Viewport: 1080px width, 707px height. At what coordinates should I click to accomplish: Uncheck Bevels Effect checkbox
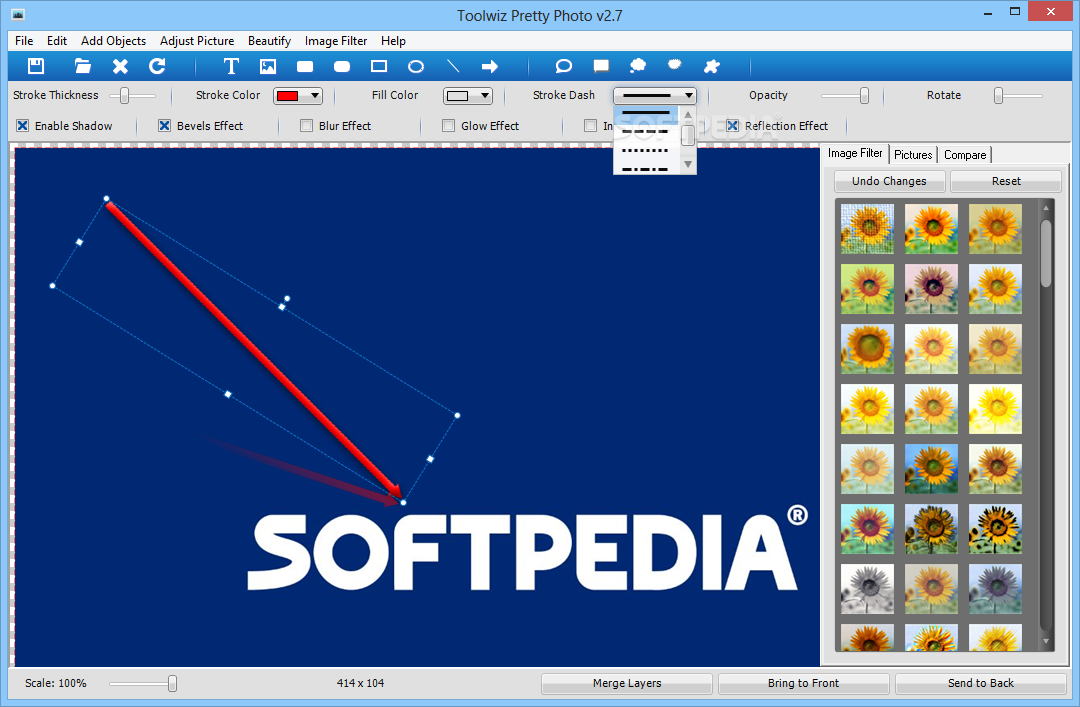[x=165, y=125]
